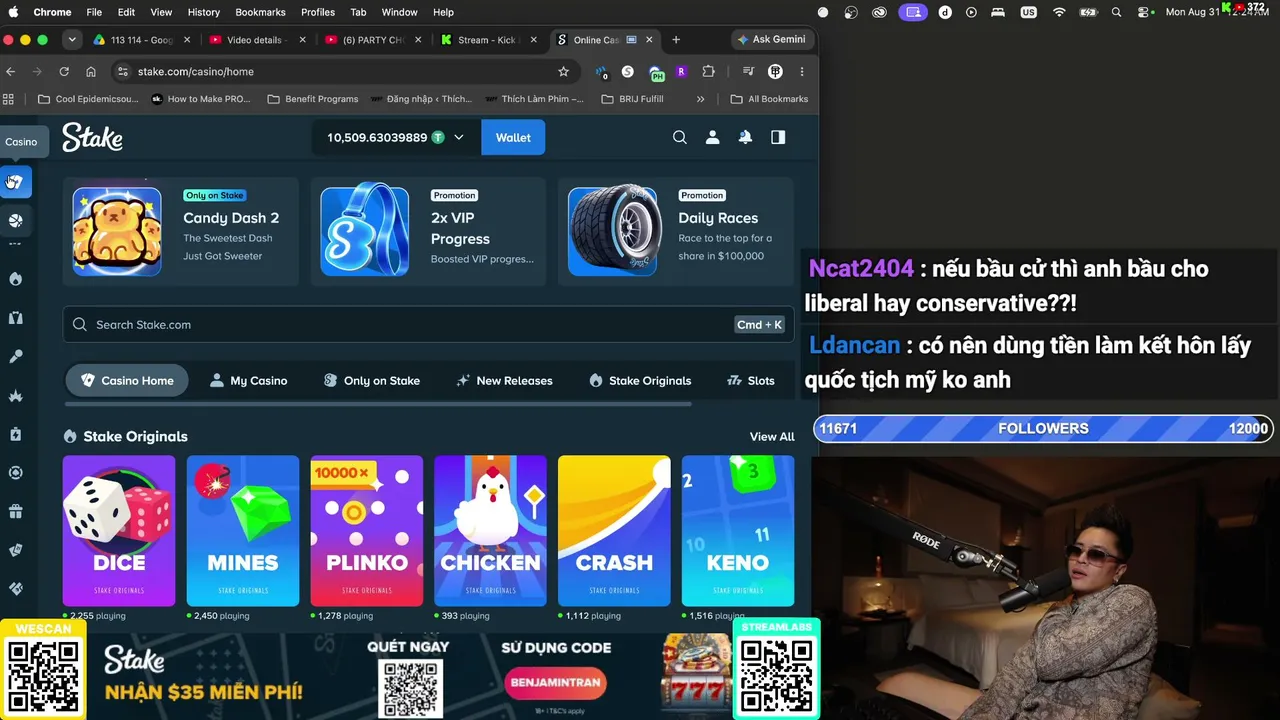Click View All for Stake Originals
The height and width of the screenshot is (720, 1280).
pyautogui.click(x=772, y=437)
